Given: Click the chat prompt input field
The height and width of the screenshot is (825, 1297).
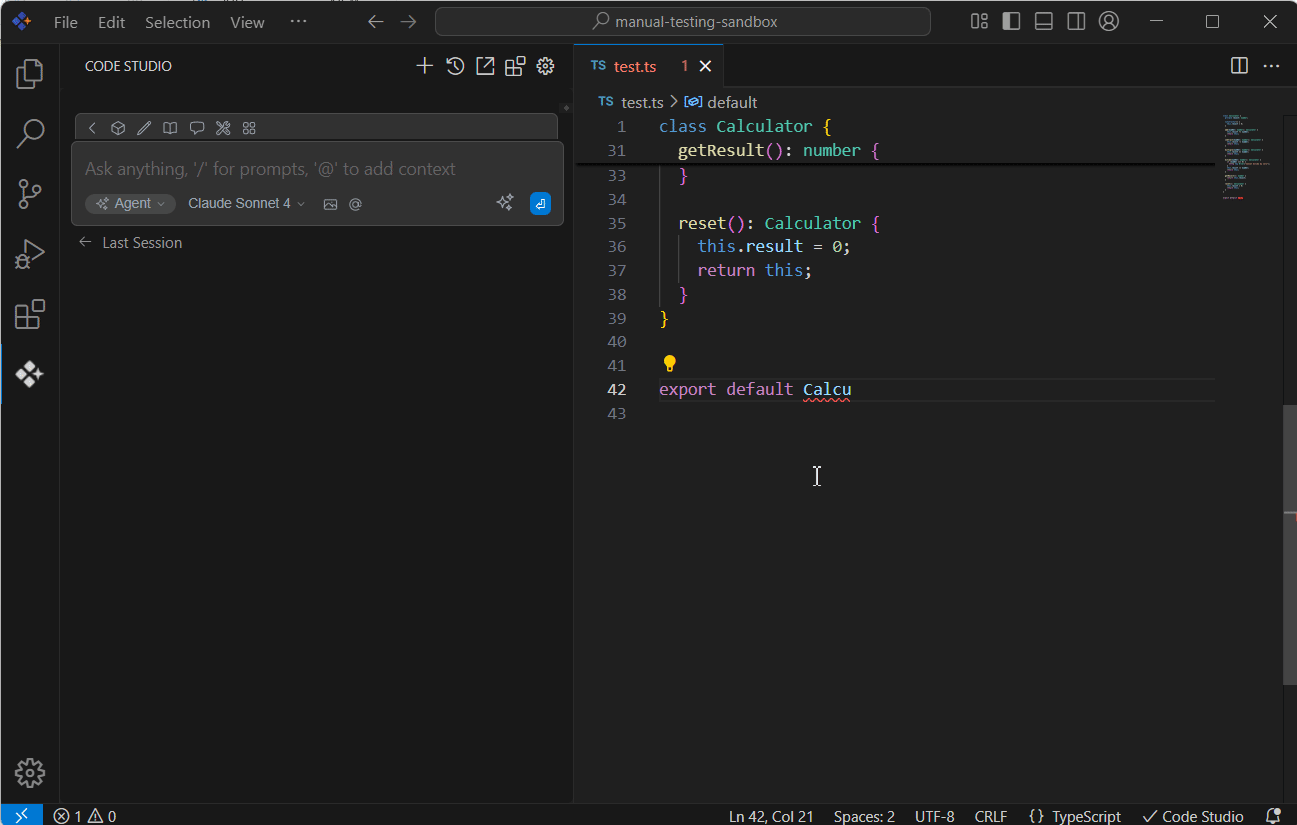Looking at the screenshot, I should pyautogui.click(x=317, y=169).
